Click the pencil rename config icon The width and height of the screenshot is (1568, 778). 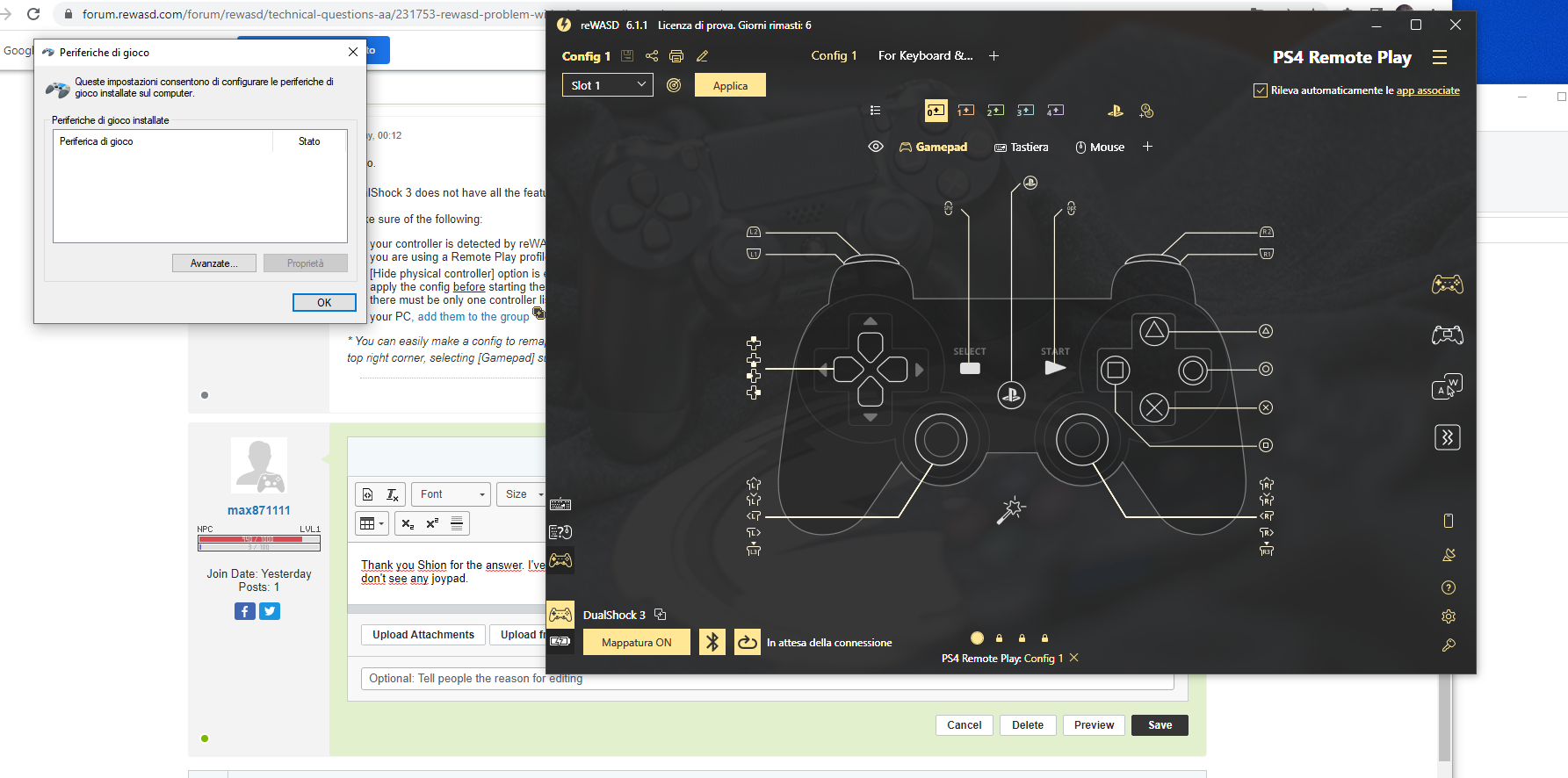(x=702, y=56)
